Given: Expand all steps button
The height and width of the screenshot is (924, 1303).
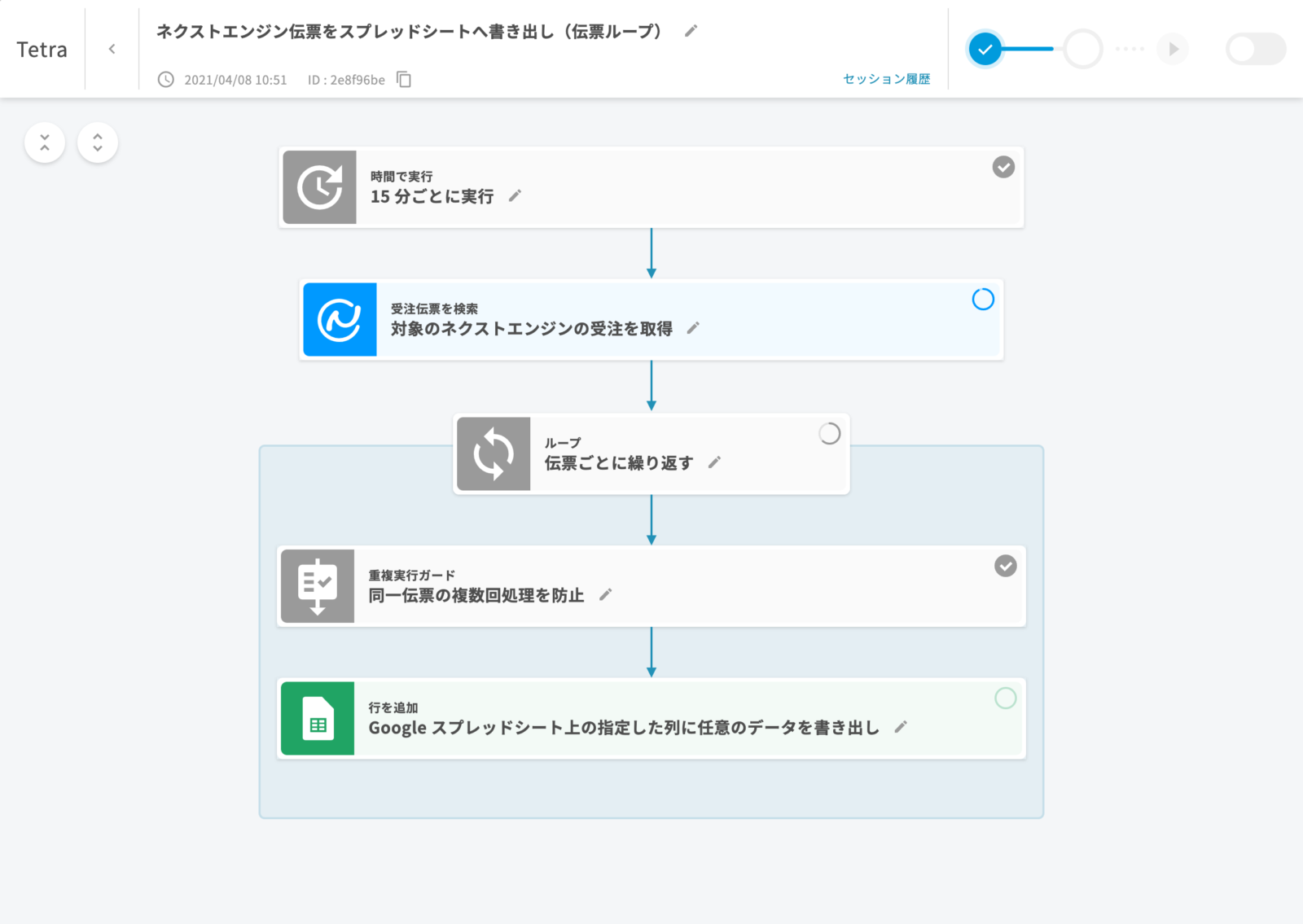Looking at the screenshot, I should click(98, 142).
